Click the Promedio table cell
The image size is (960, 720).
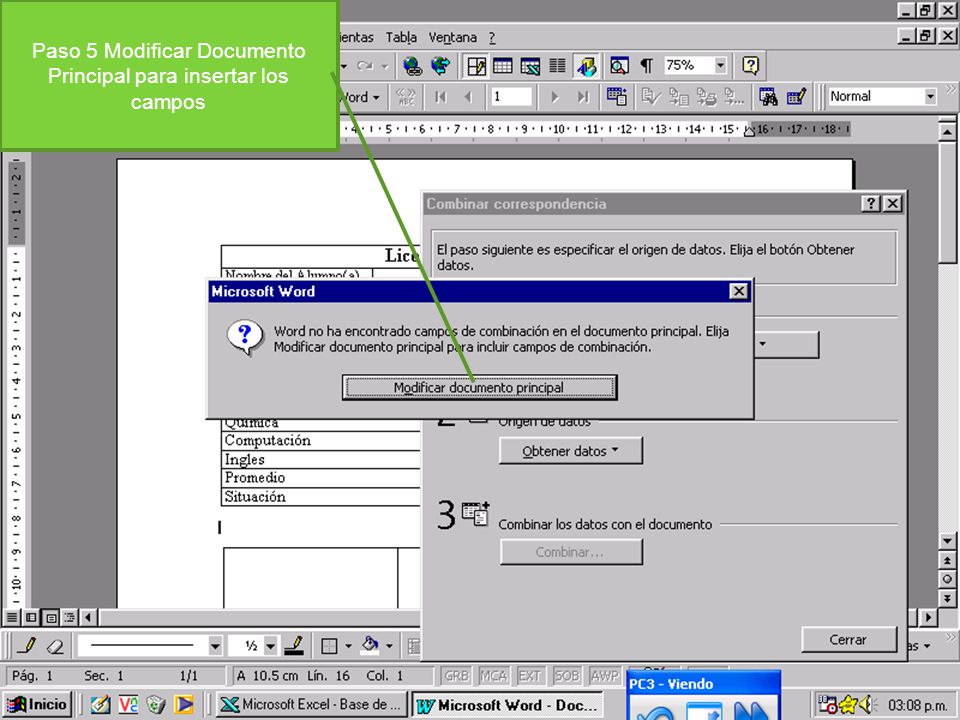[x=320, y=478]
